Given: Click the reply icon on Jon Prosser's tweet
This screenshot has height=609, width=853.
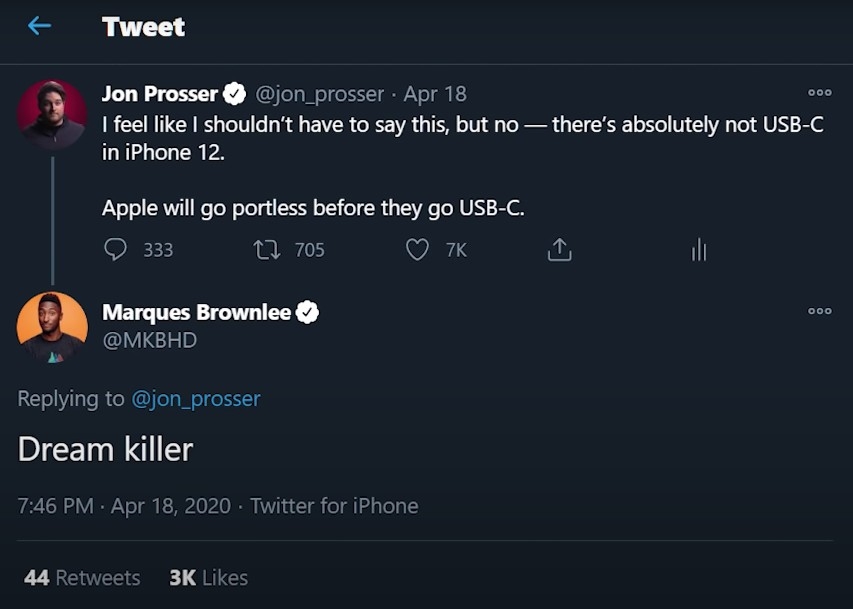Looking at the screenshot, I should 115,250.
